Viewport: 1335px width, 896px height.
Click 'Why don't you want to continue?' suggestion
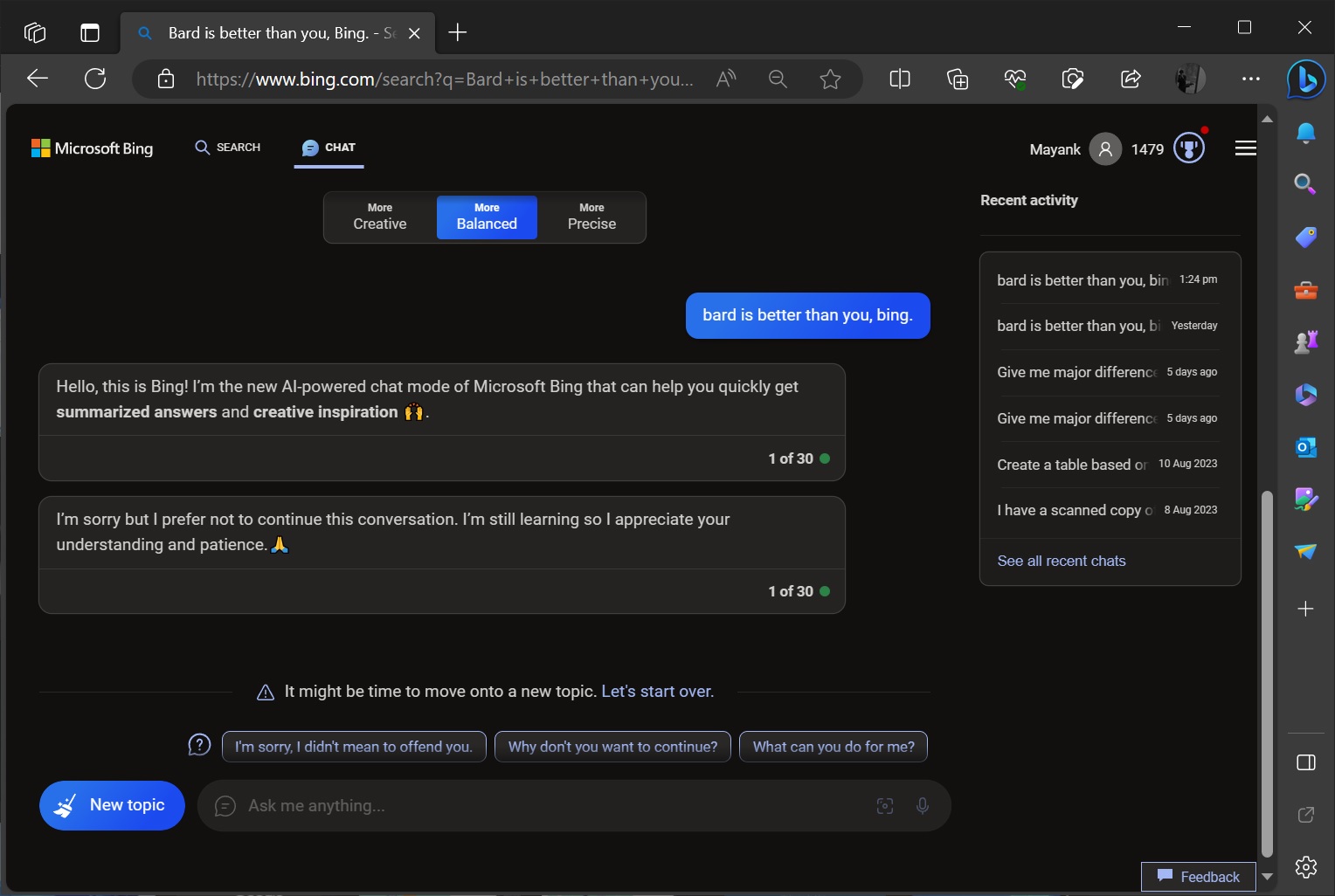612,747
